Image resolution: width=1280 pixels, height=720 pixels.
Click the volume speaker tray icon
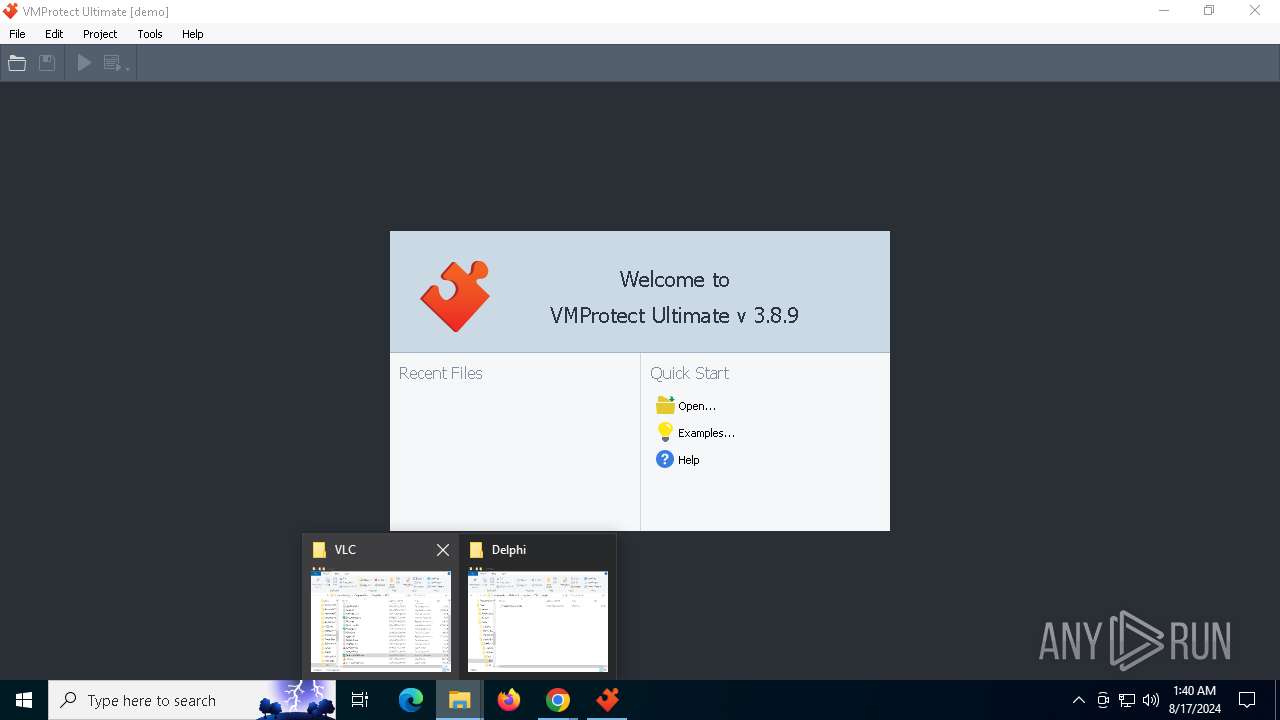click(1151, 700)
